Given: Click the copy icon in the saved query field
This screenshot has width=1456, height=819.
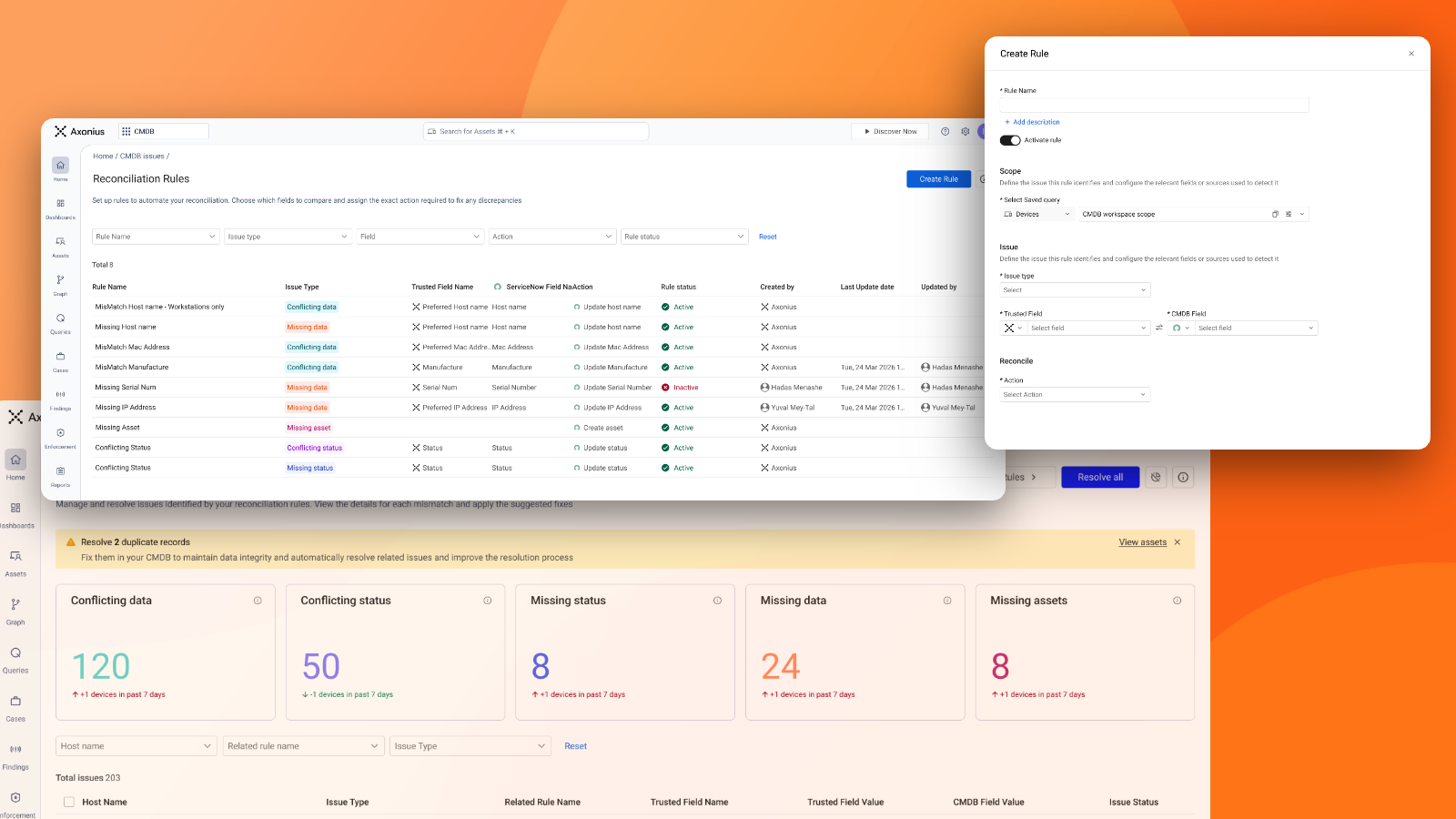Looking at the screenshot, I should (1275, 214).
